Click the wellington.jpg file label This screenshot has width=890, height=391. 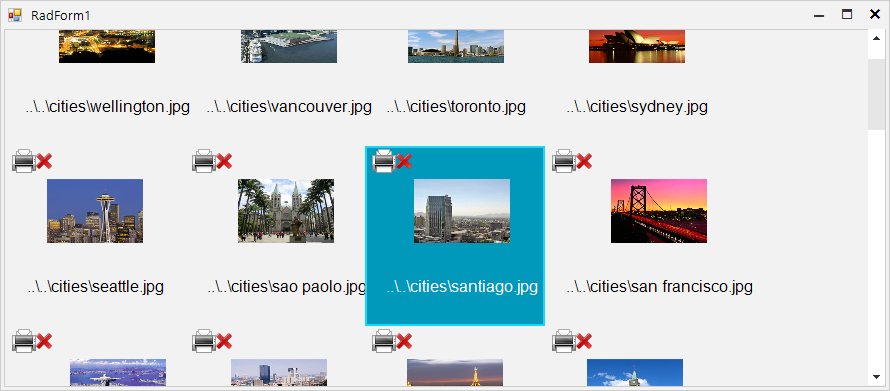pos(108,107)
